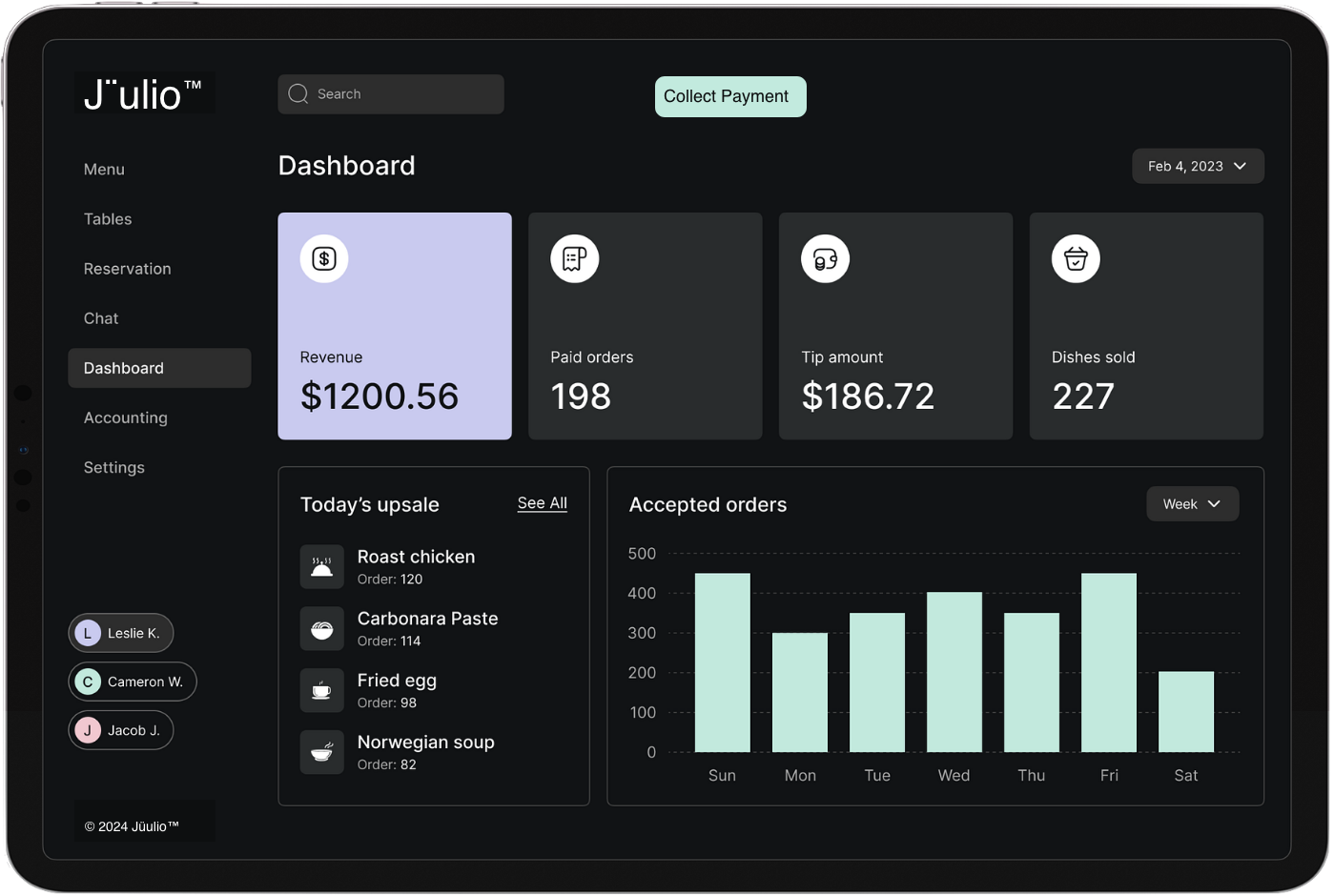Click the 'Order: 98' text

(x=387, y=703)
